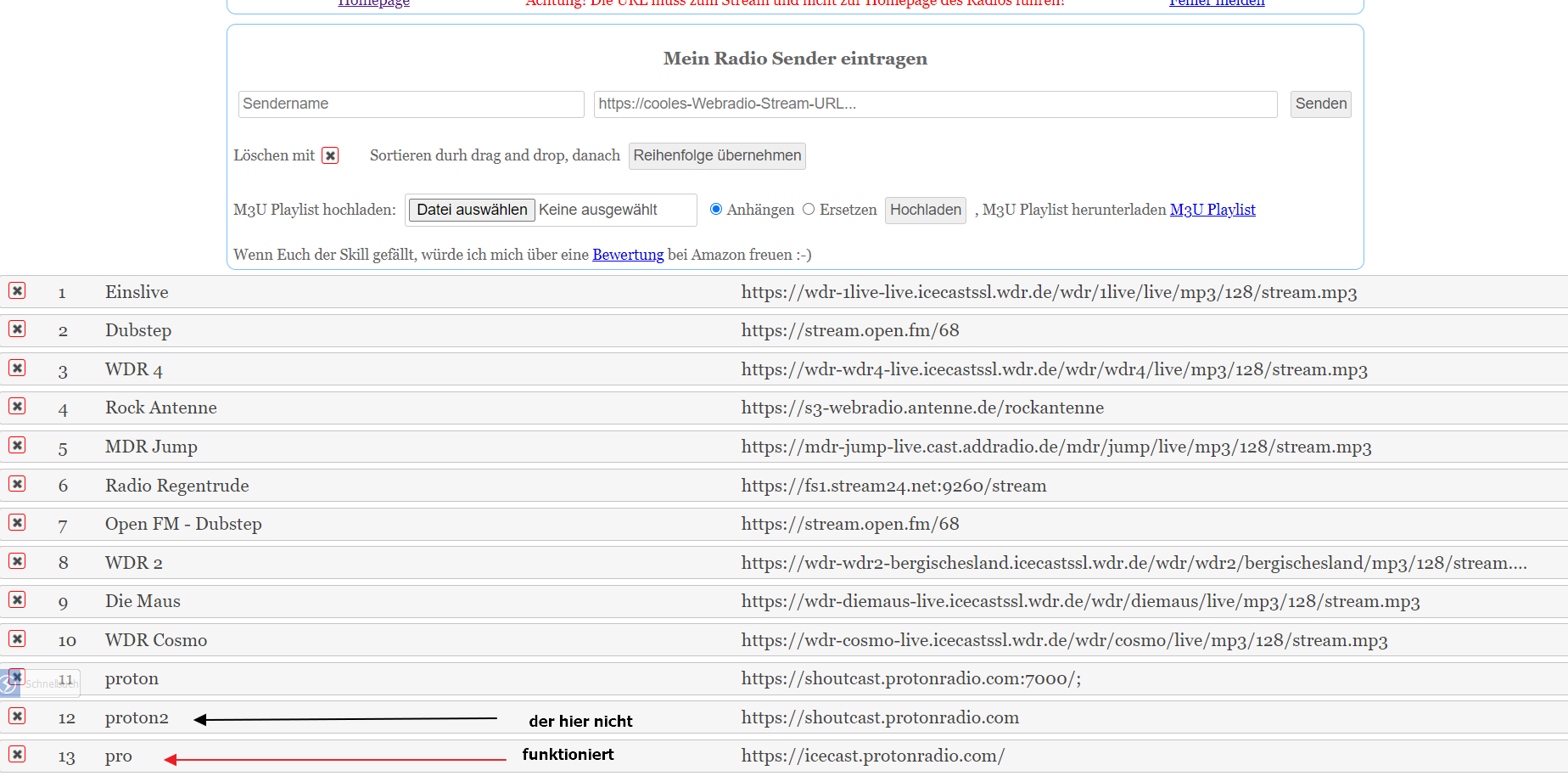Click the Sendername input field
1568x776 pixels.
pyautogui.click(x=412, y=104)
